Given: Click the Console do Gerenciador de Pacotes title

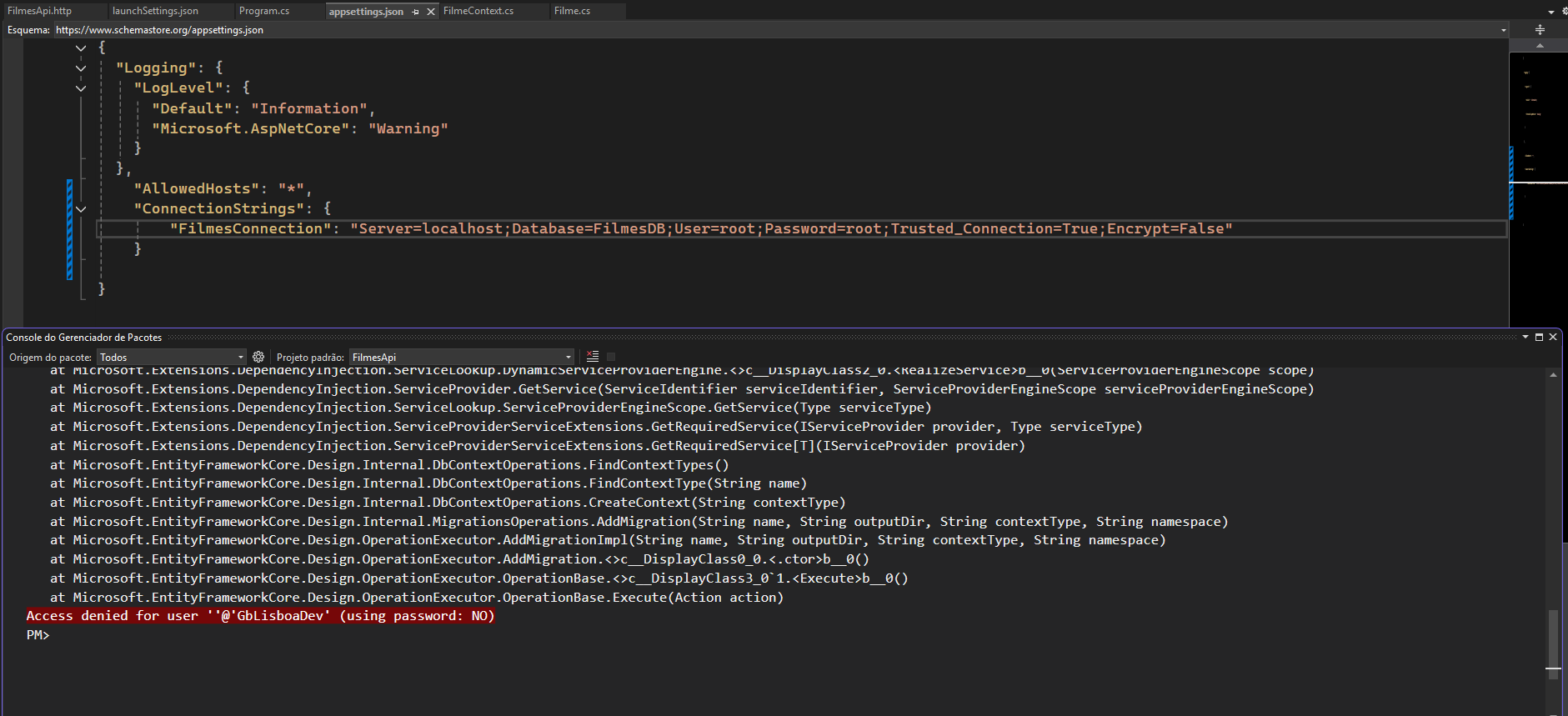Looking at the screenshot, I should tap(84, 338).
